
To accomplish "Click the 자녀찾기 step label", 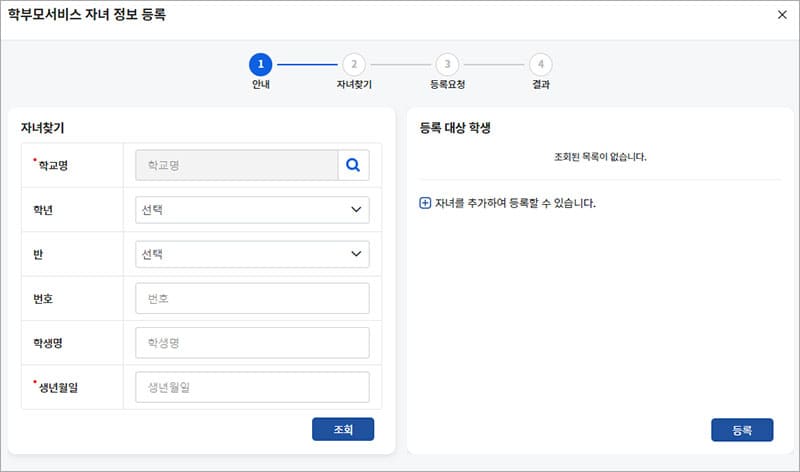I will [353, 85].
